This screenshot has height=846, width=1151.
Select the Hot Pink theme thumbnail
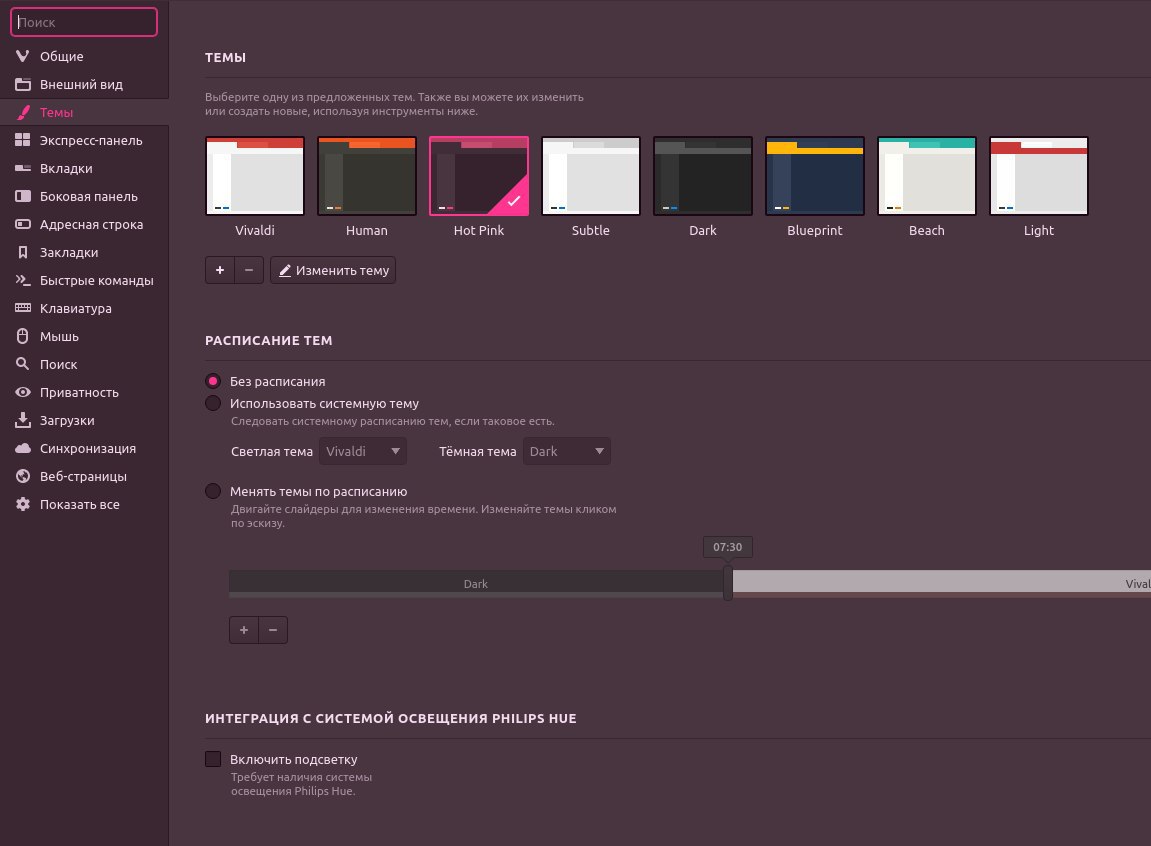(x=479, y=176)
